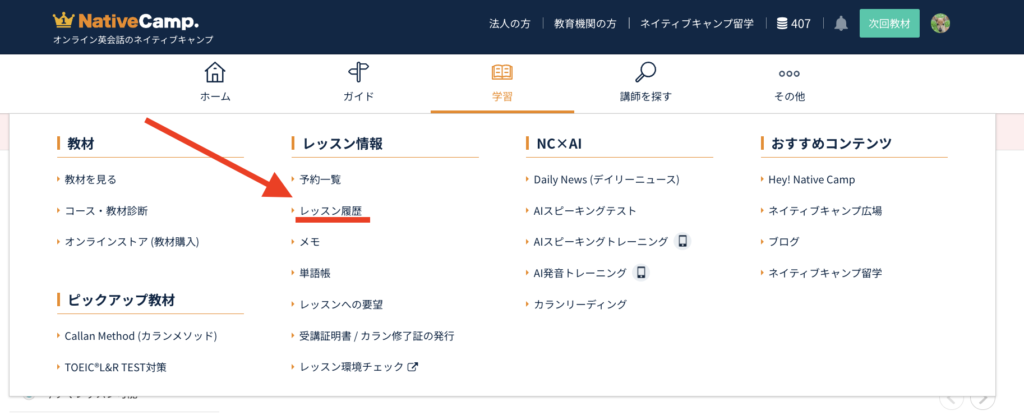Select the ガイド tab label
The height and width of the screenshot is (415, 1024).
click(x=359, y=97)
